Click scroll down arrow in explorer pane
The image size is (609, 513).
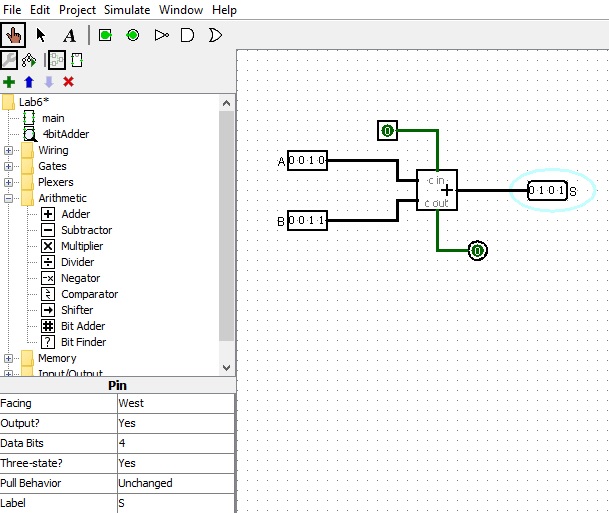point(226,367)
